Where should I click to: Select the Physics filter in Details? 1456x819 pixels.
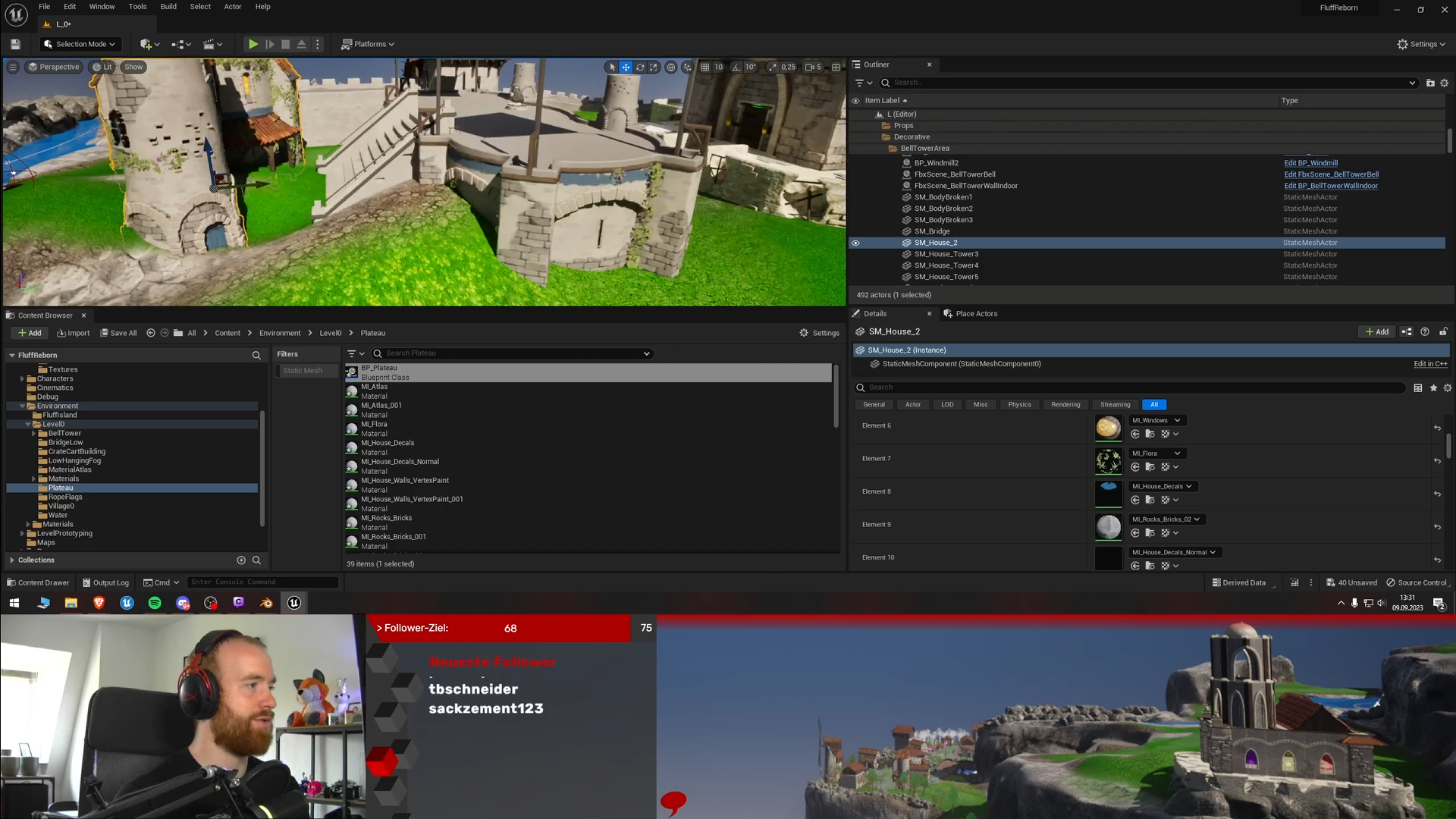1019,404
